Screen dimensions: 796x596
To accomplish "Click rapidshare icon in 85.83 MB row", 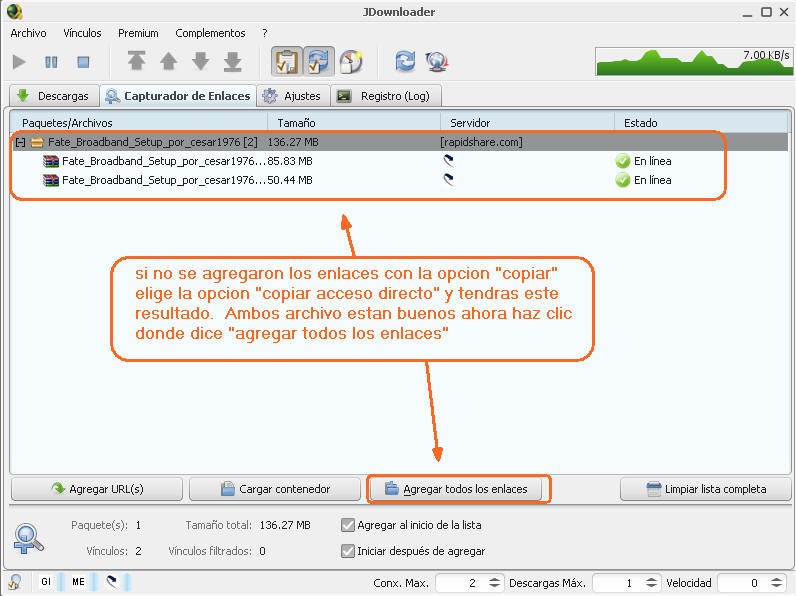I will tap(448, 161).
